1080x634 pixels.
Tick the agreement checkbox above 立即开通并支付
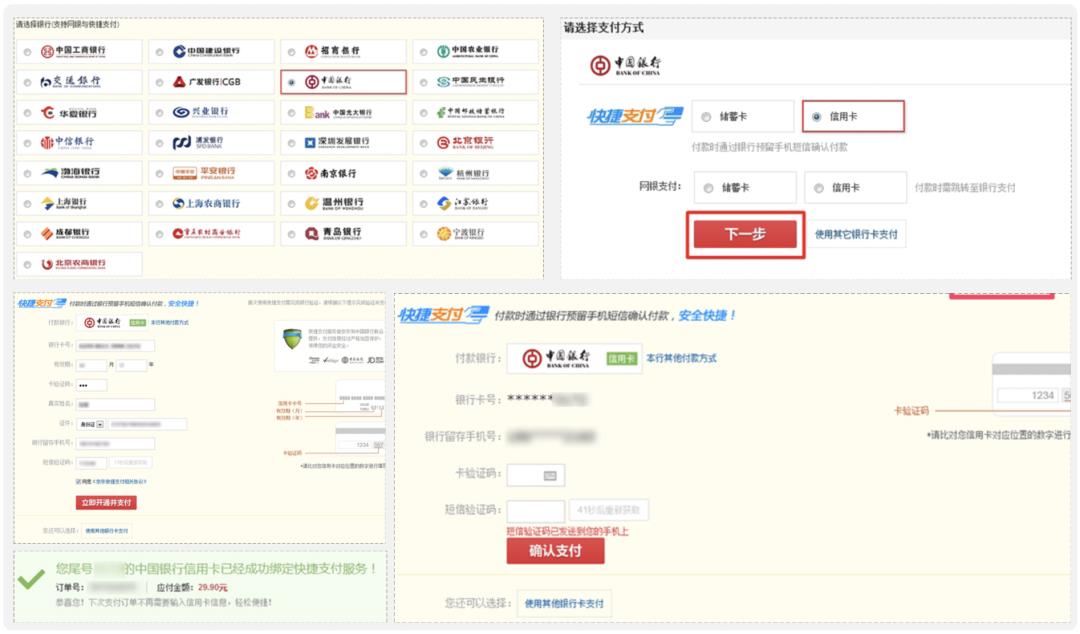pos(79,481)
